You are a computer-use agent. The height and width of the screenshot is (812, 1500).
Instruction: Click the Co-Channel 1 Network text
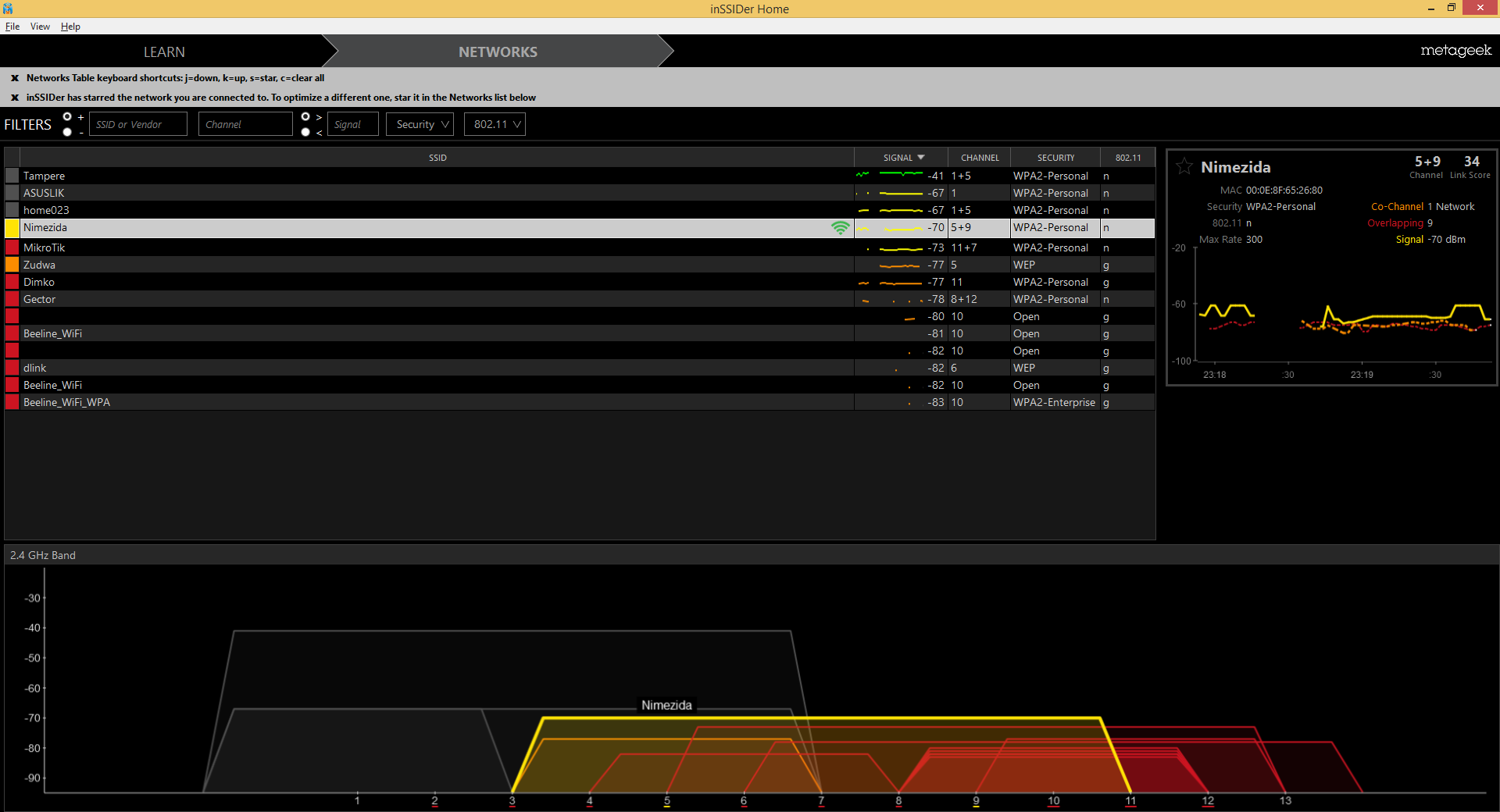point(1423,207)
